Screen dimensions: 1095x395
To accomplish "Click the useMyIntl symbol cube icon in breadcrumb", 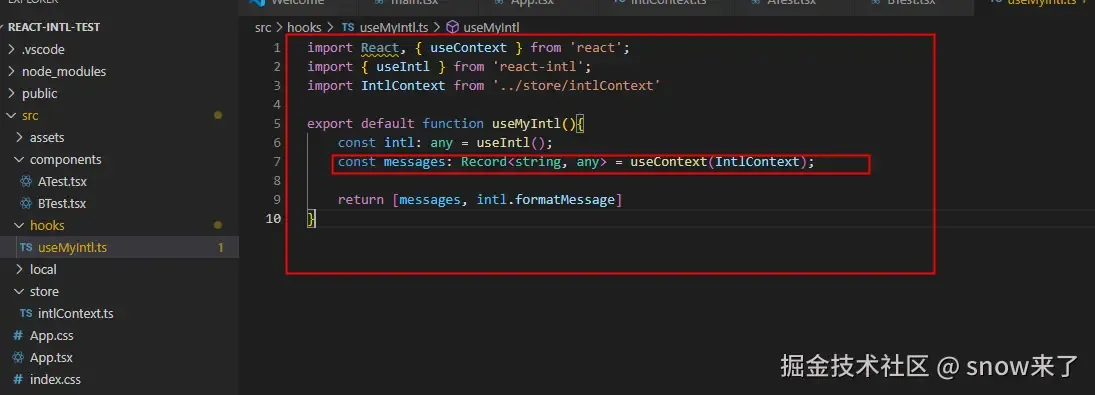I will pyautogui.click(x=453, y=27).
